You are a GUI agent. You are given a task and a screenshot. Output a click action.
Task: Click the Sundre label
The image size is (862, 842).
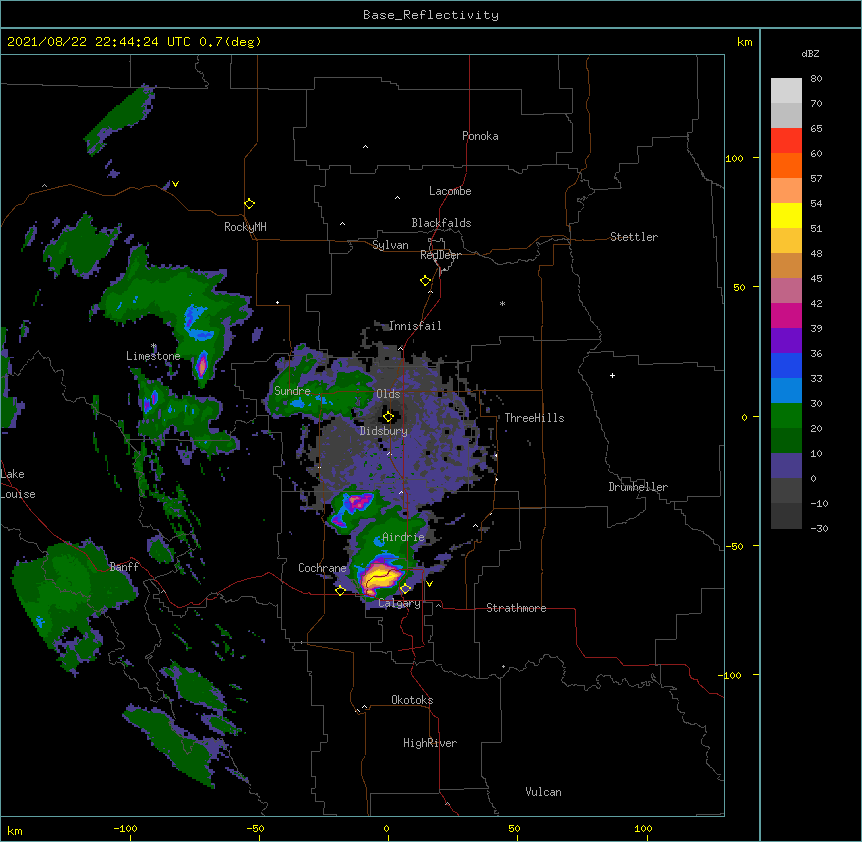click(292, 391)
